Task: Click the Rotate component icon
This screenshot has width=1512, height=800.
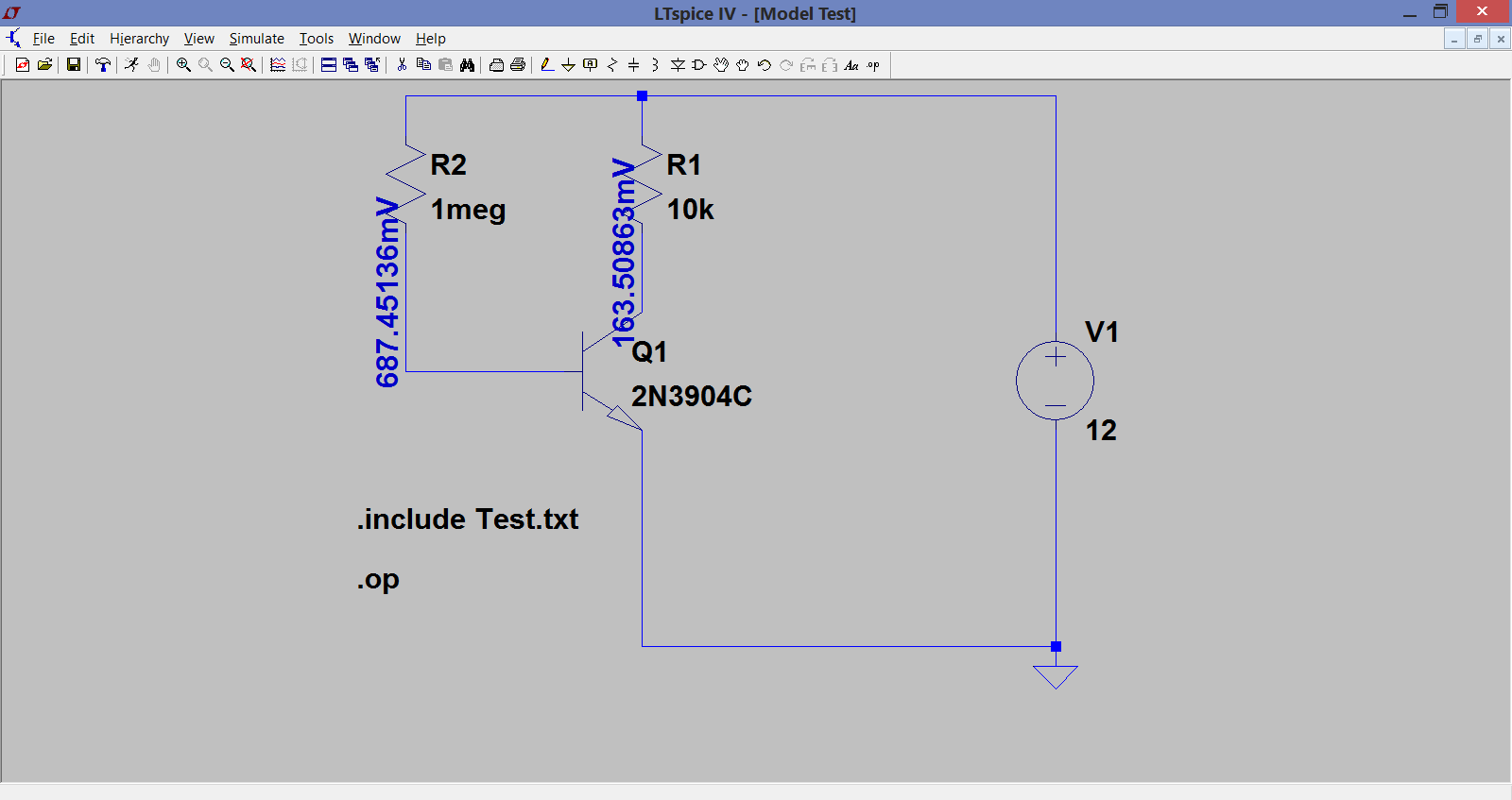Action: coord(808,65)
